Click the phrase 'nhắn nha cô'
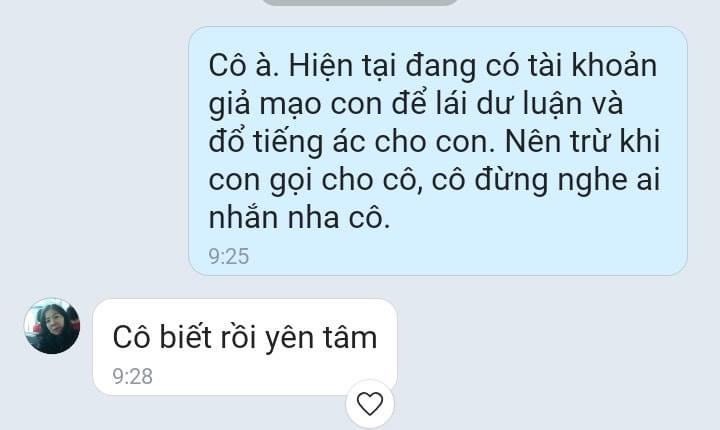The height and width of the screenshot is (430, 720). coord(298,217)
